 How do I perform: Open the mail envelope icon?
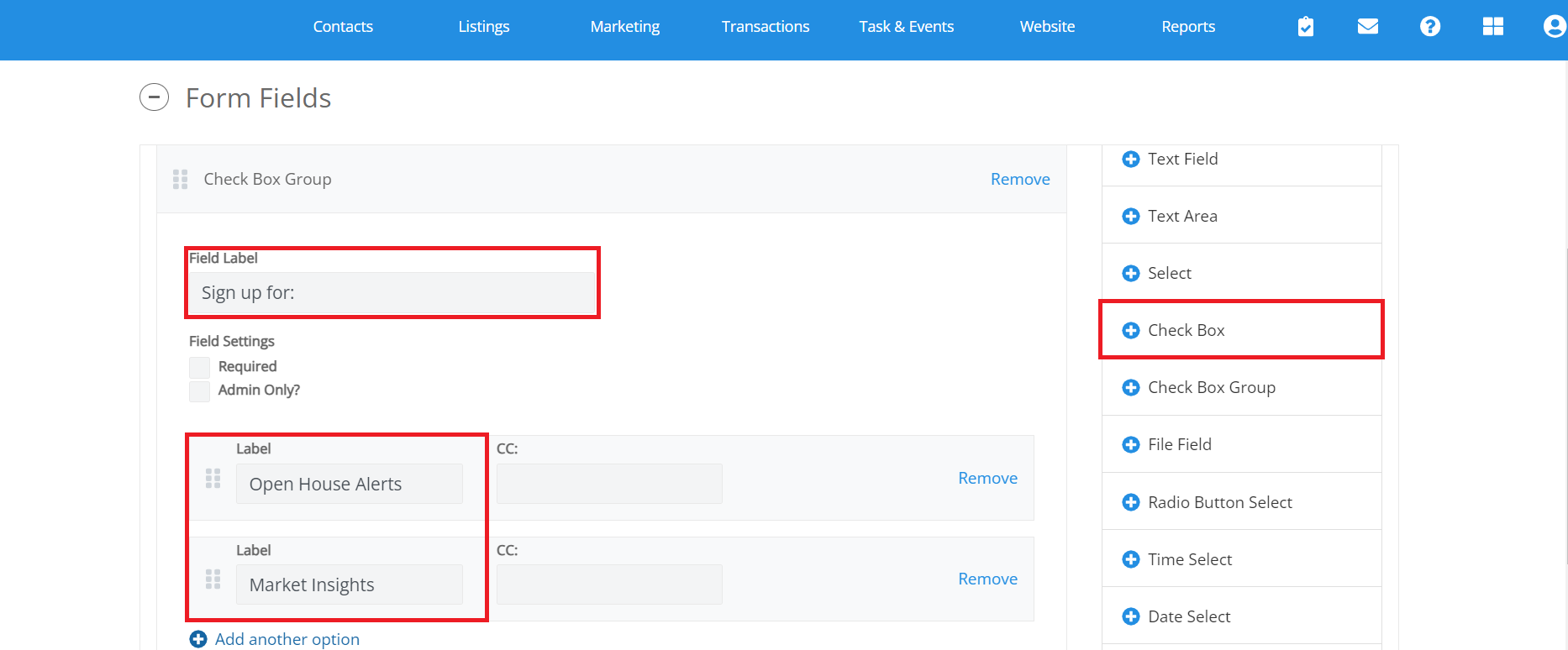[x=1367, y=27]
